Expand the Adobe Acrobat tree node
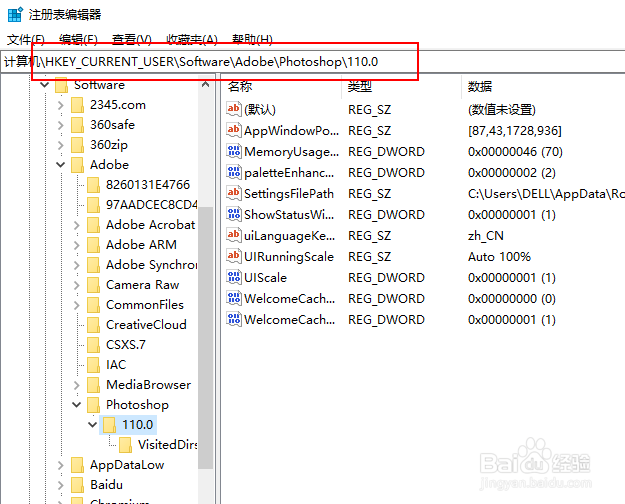The width and height of the screenshot is (625, 504). tap(77, 225)
